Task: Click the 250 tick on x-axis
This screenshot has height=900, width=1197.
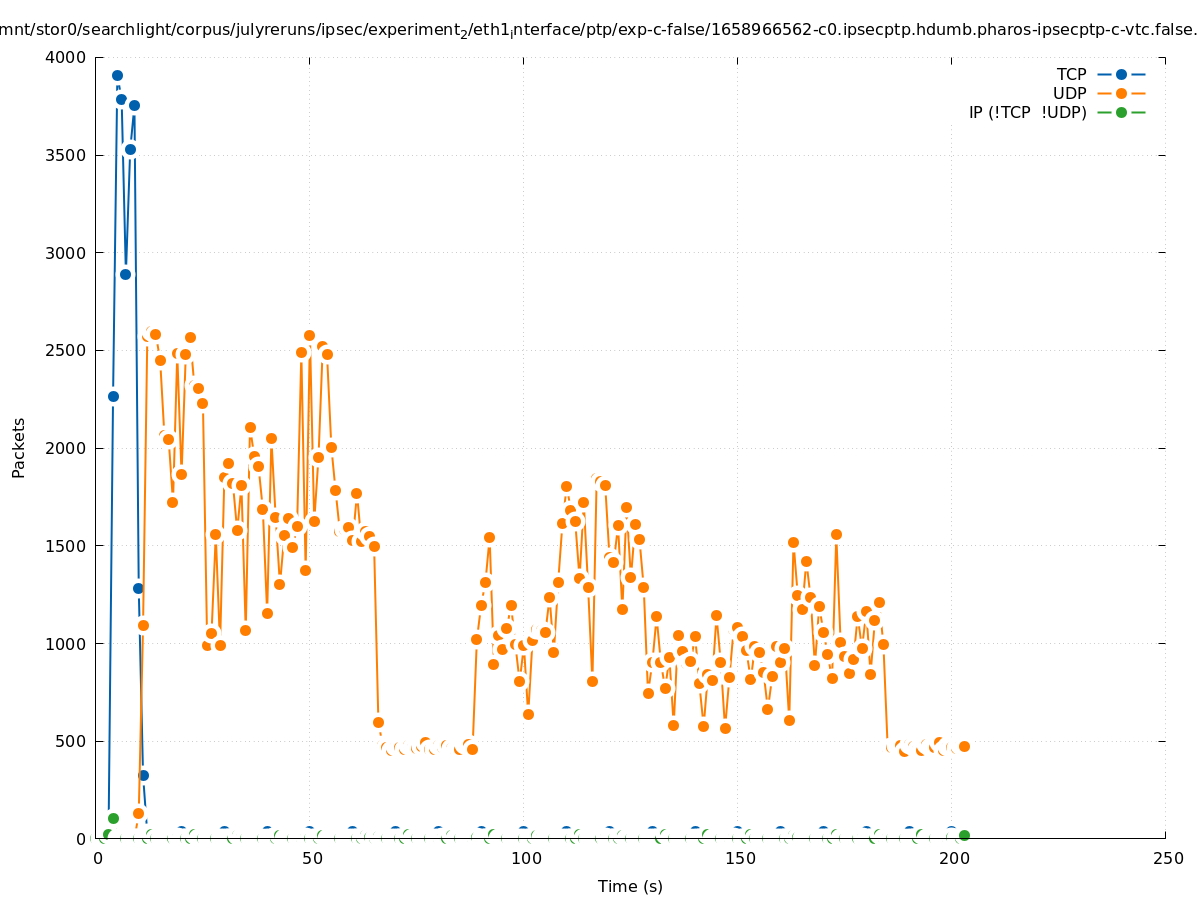Action: [x=1167, y=858]
